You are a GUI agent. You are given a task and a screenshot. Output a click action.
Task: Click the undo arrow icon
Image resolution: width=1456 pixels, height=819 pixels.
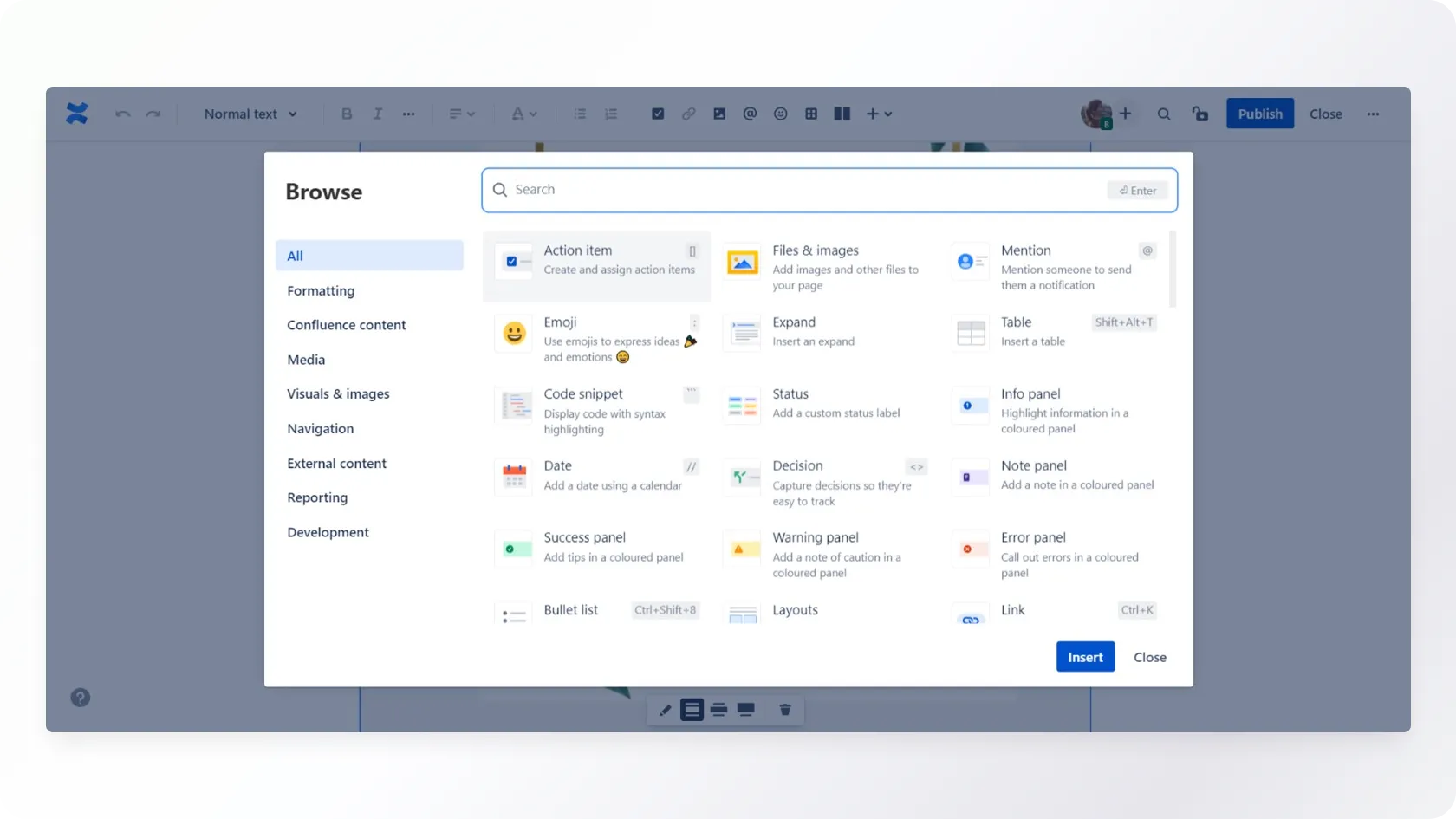[123, 114]
